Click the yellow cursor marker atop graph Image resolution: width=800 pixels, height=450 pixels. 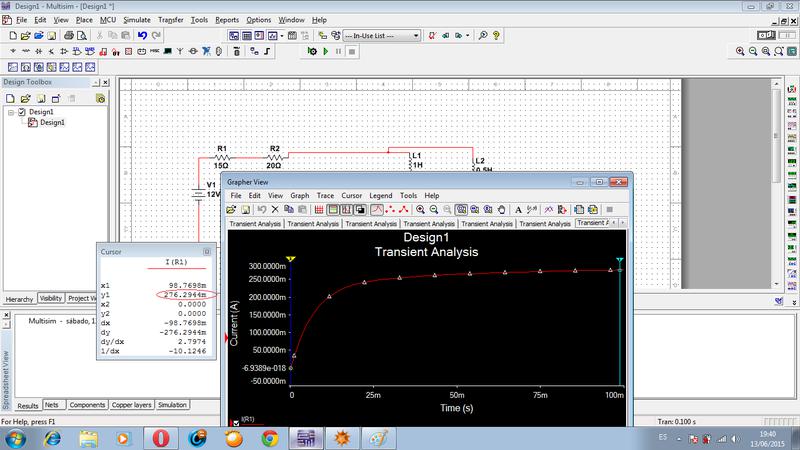(x=291, y=259)
